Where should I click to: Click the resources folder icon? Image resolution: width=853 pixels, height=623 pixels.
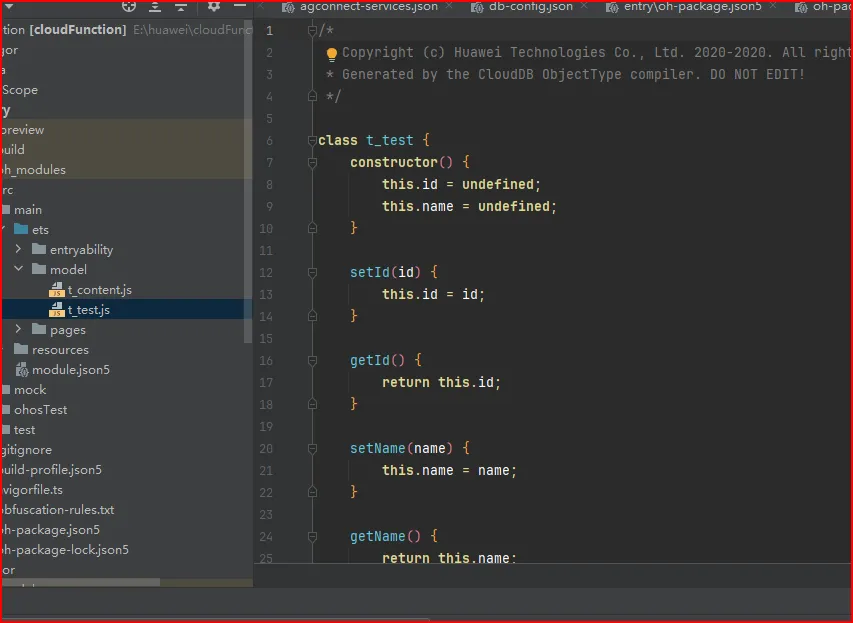21,349
